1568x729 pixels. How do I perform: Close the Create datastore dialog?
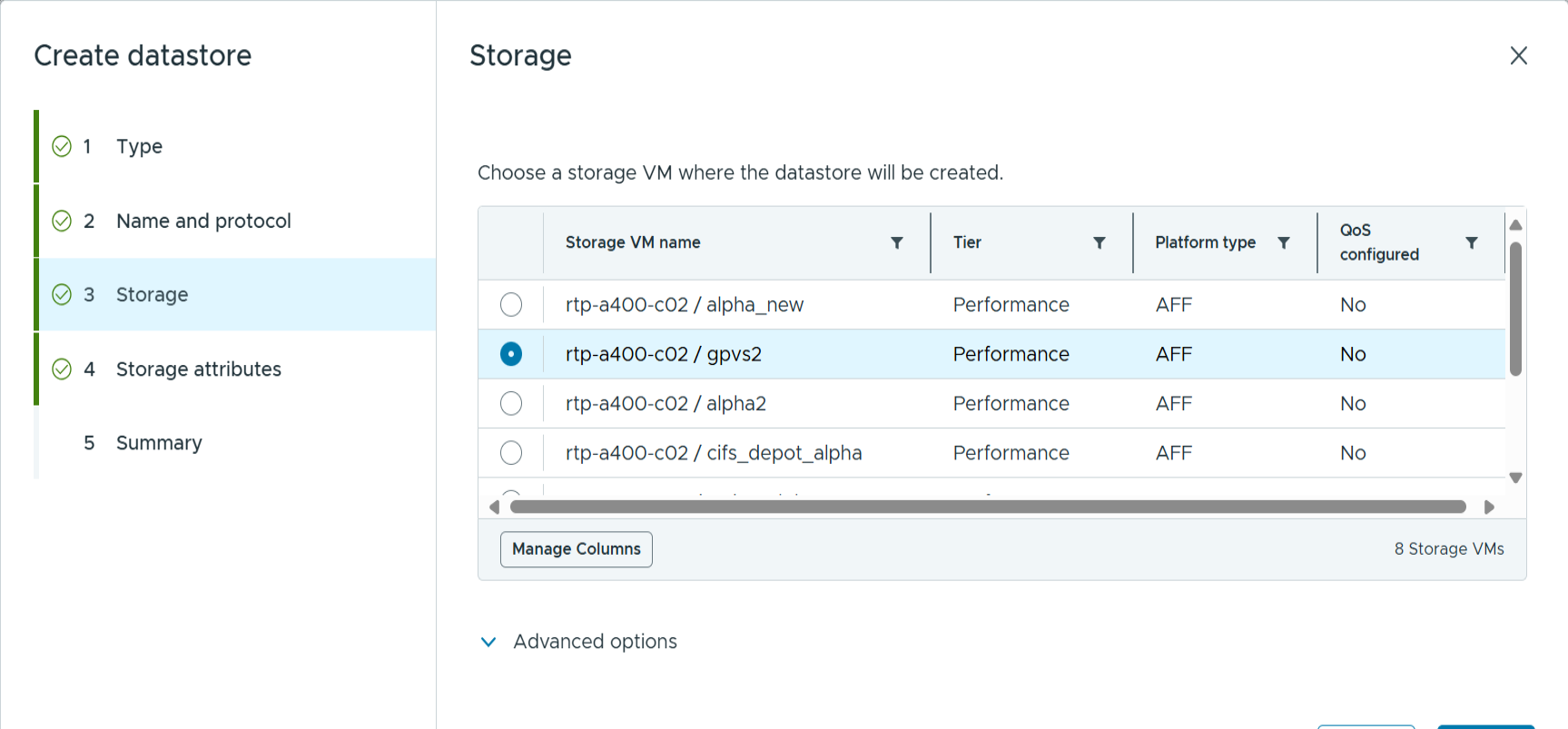pyautogui.click(x=1518, y=55)
